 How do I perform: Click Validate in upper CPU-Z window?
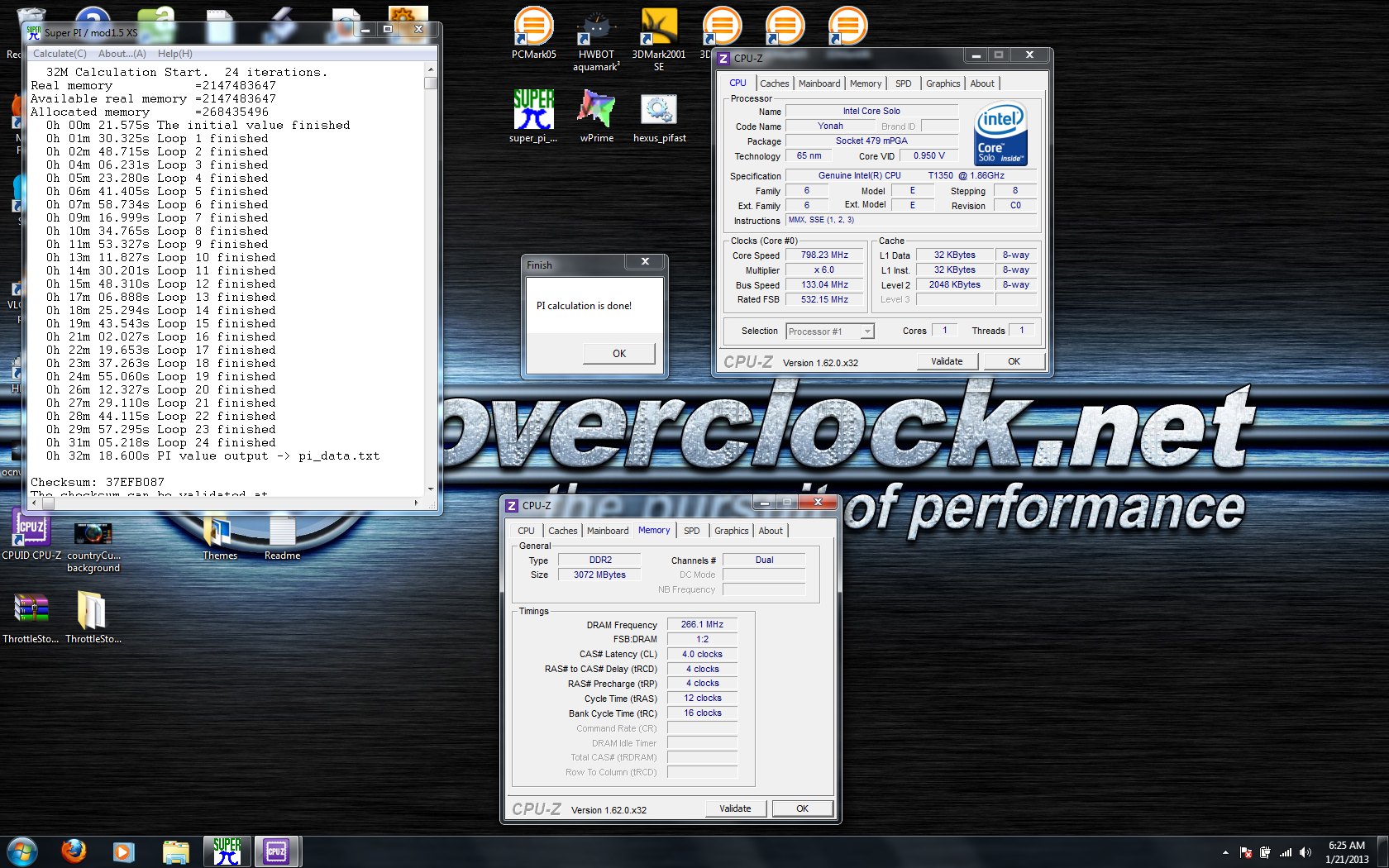pyautogui.click(x=947, y=361)
